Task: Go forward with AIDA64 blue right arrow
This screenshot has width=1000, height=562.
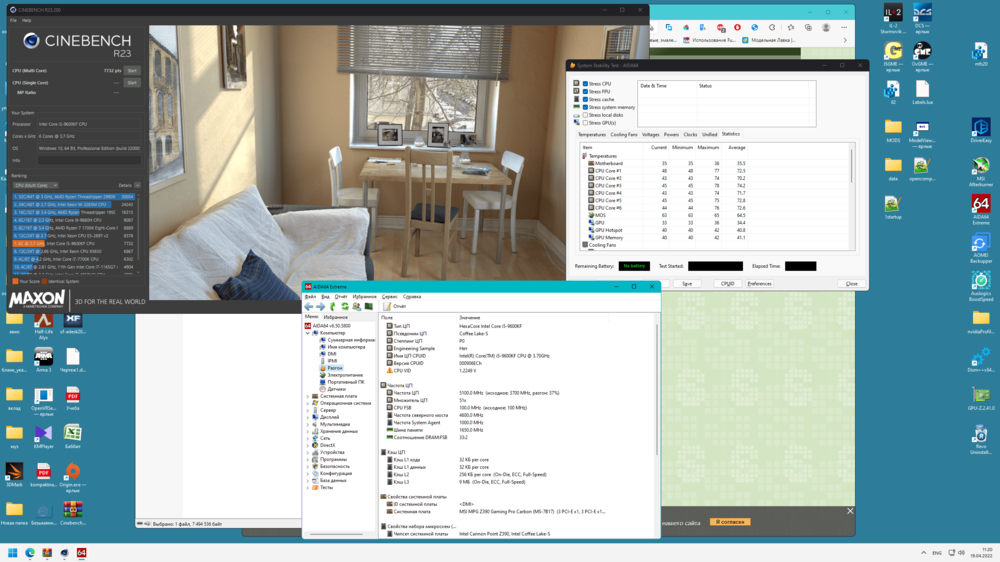Action: pos(320,306)
